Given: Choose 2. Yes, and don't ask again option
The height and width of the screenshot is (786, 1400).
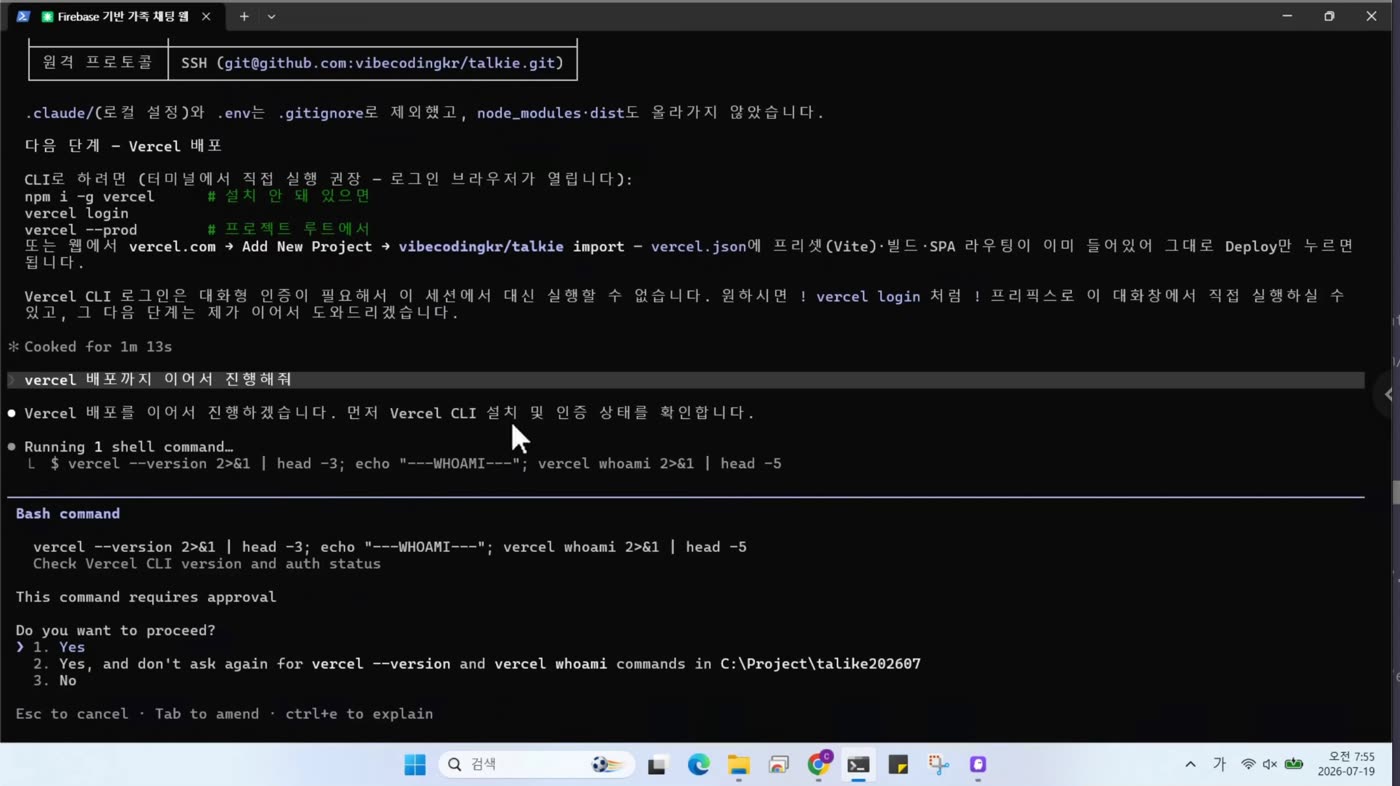Looking at the screenshot, I should [476, 664].
